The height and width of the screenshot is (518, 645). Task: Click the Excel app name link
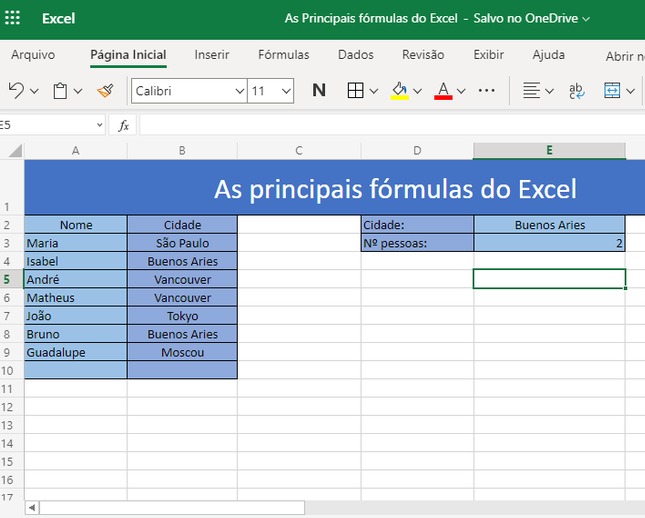point(58,18)
